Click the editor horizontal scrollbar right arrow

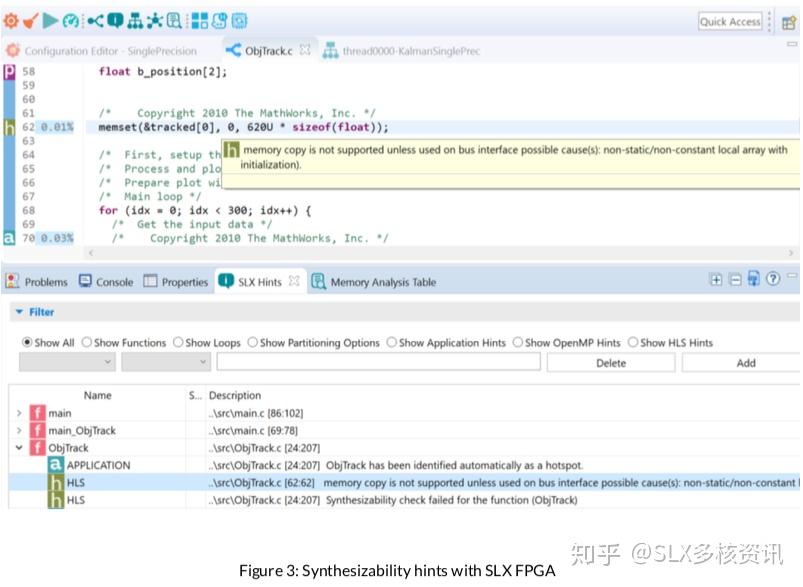pos(791,253)
